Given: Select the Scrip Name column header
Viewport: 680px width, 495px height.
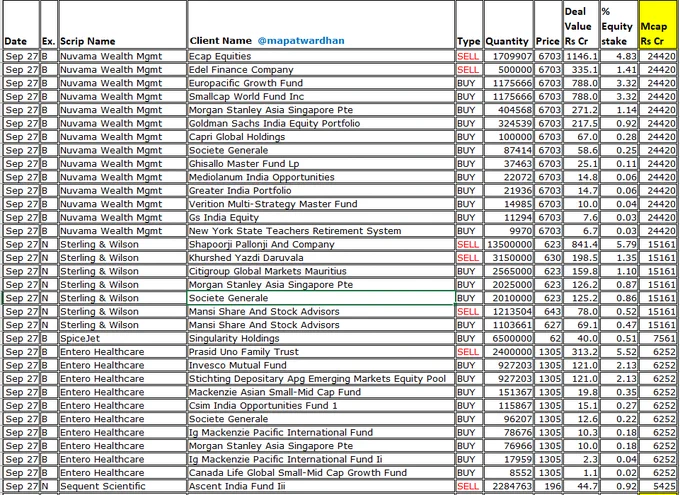Looking at the screenshot, I should (122, 25).
